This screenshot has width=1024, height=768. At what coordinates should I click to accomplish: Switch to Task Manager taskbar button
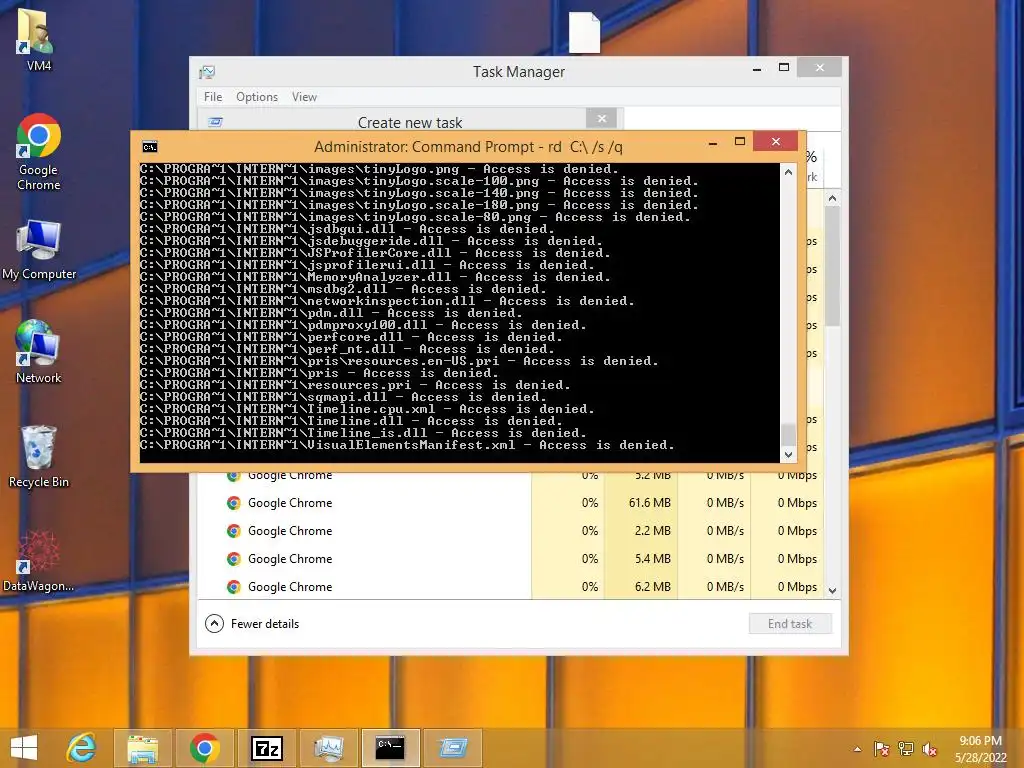tap(328, 748)
